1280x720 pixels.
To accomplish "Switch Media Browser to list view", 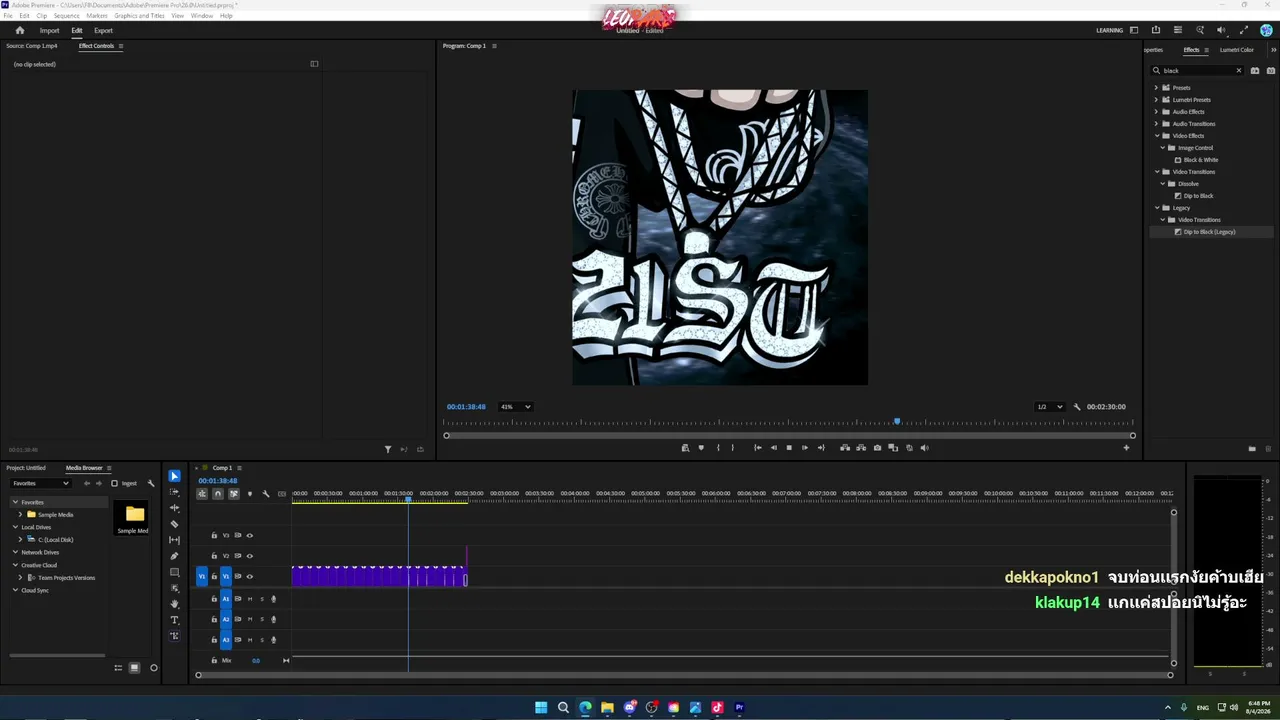I will click(x=118, y=668).
